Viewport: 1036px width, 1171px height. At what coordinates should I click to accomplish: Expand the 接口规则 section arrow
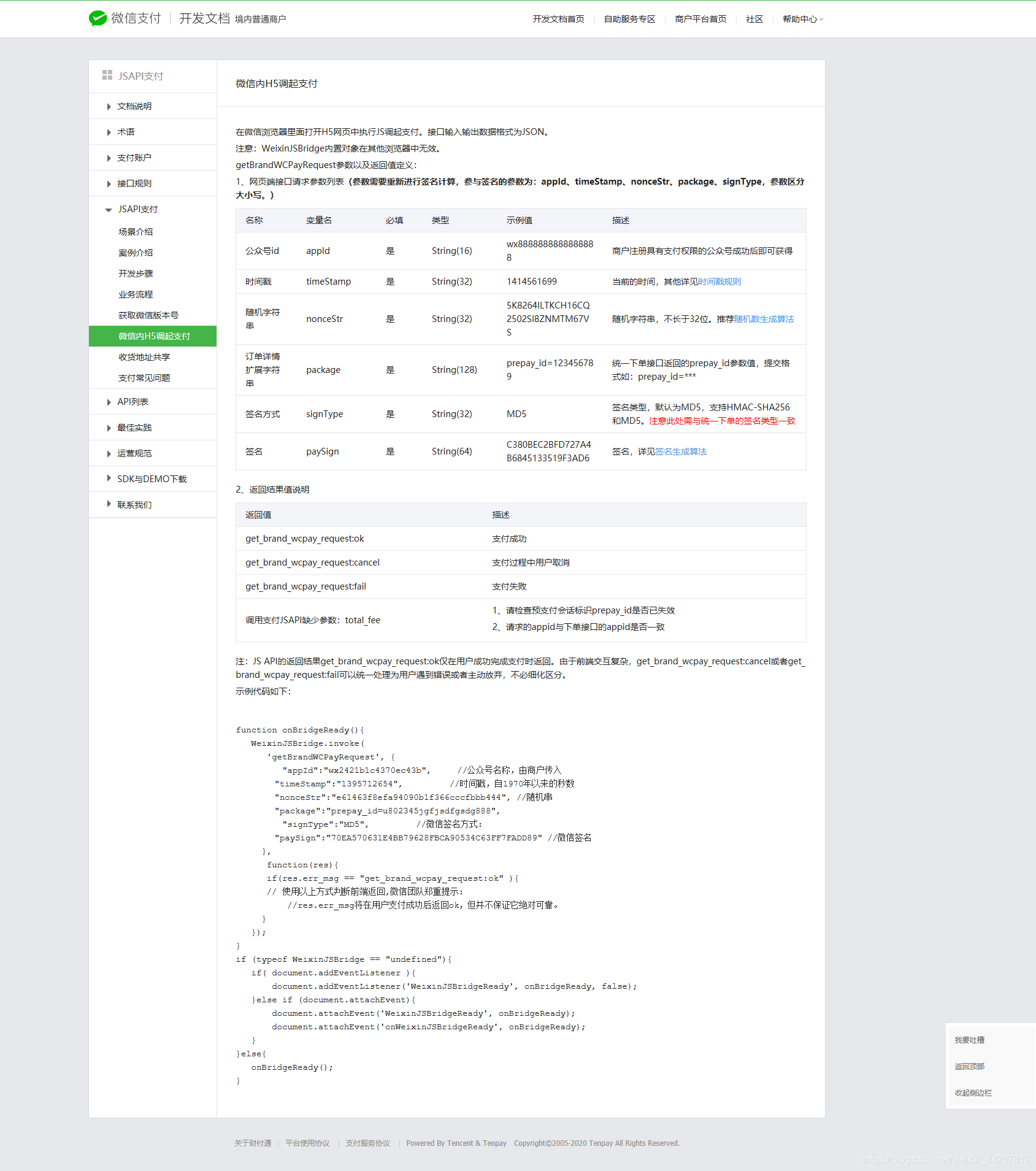coord(109,184)
